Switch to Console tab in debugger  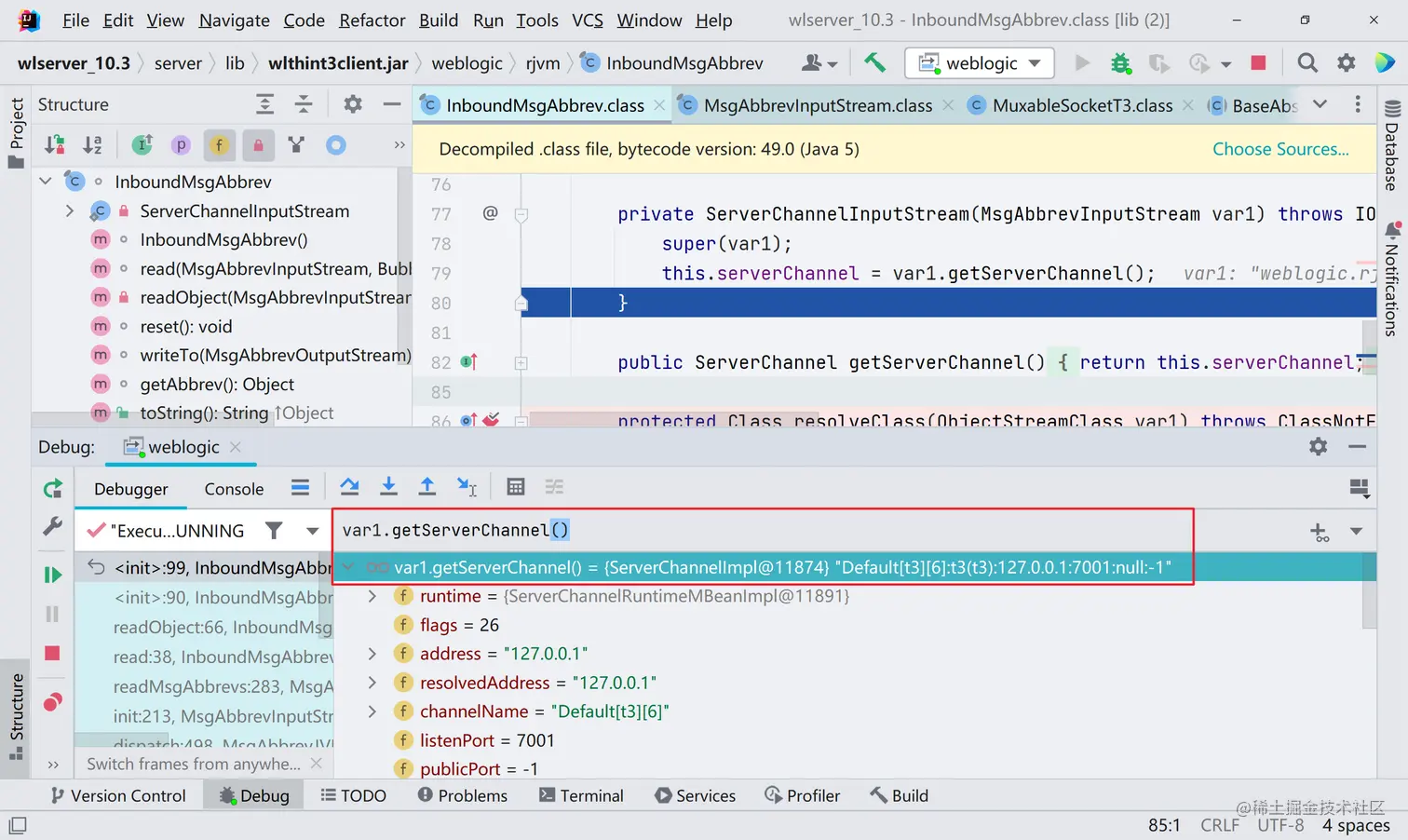pos(234,489)
